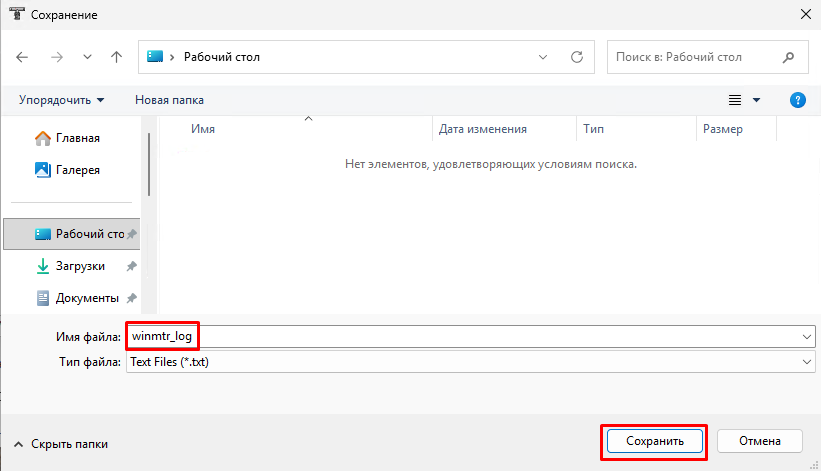Sort by the Размер column
This screenshot has width=821, height=471.
click(723, 129)
